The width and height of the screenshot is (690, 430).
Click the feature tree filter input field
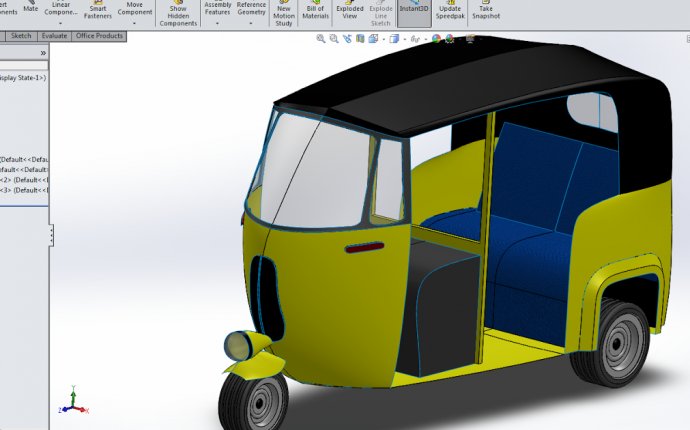tap(24, 65)
